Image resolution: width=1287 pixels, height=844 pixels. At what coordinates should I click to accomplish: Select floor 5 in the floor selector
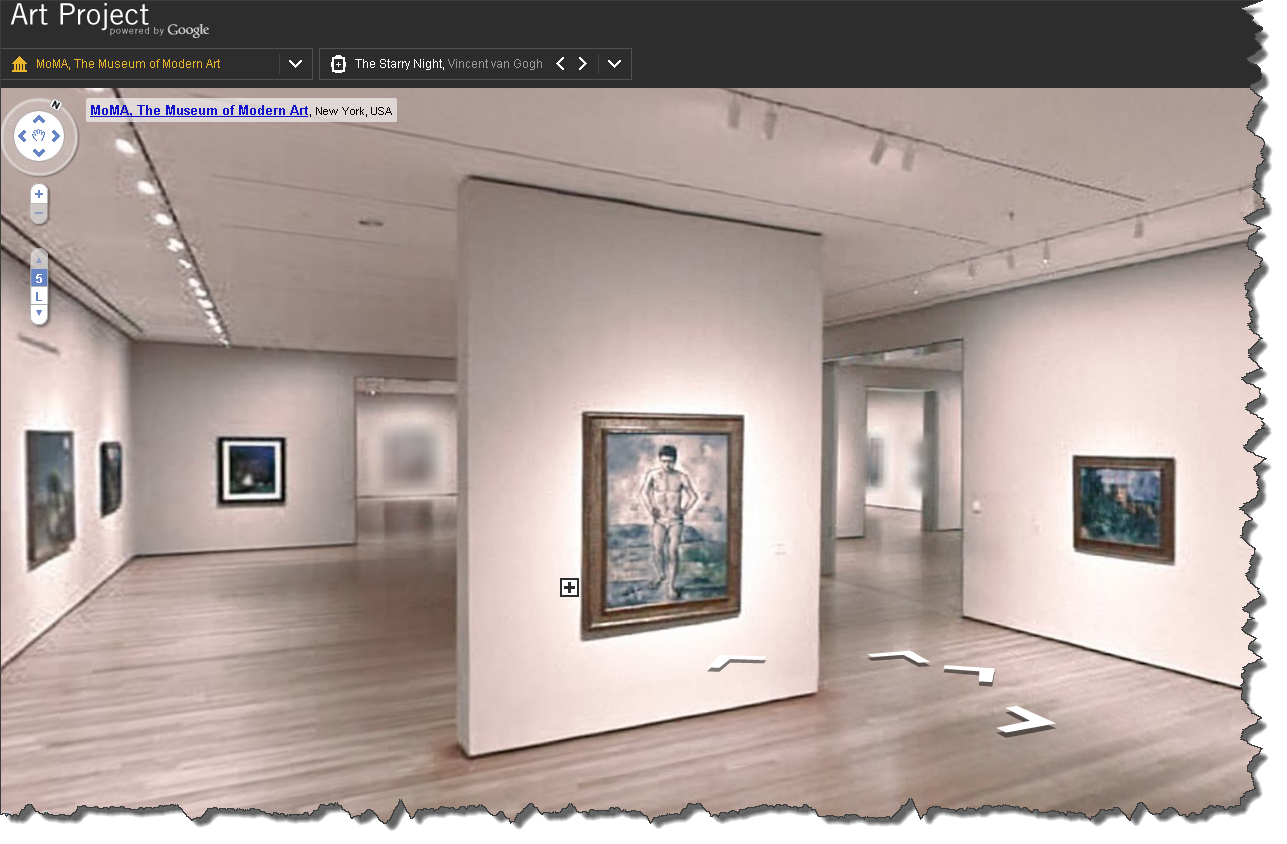[x=38, y=278]
